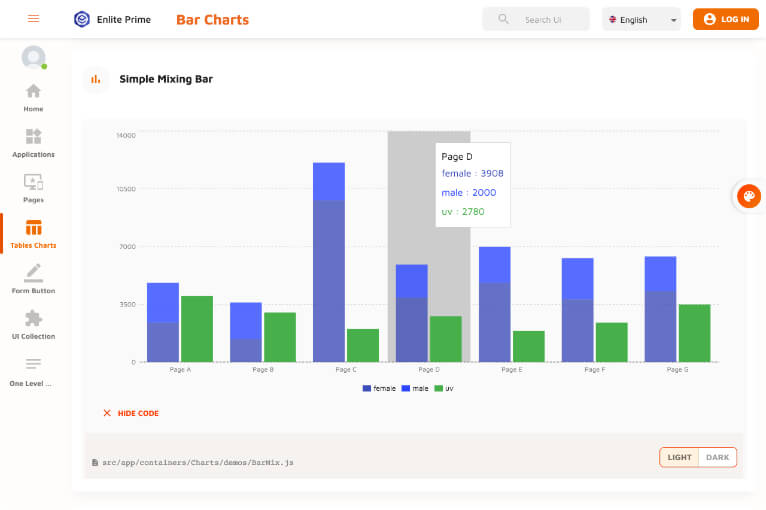This screenshot has height=510, width=766.
Task: Click Page D male bar segment
Action: [412, 281]
